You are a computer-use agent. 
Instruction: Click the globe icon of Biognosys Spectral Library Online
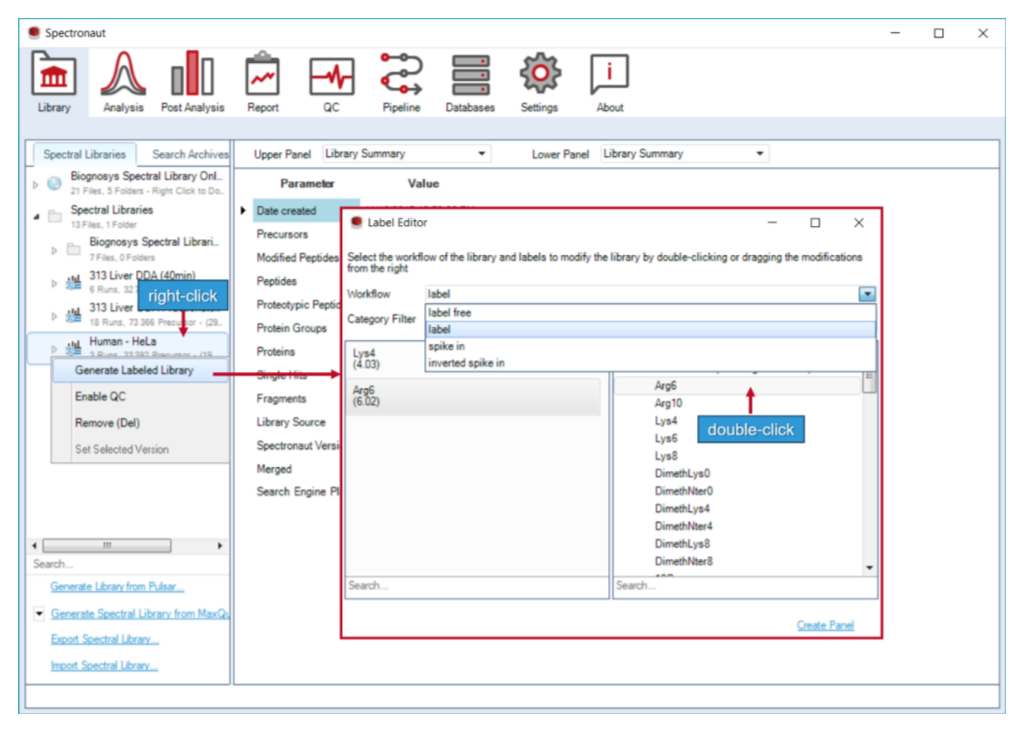click(54, 184)
